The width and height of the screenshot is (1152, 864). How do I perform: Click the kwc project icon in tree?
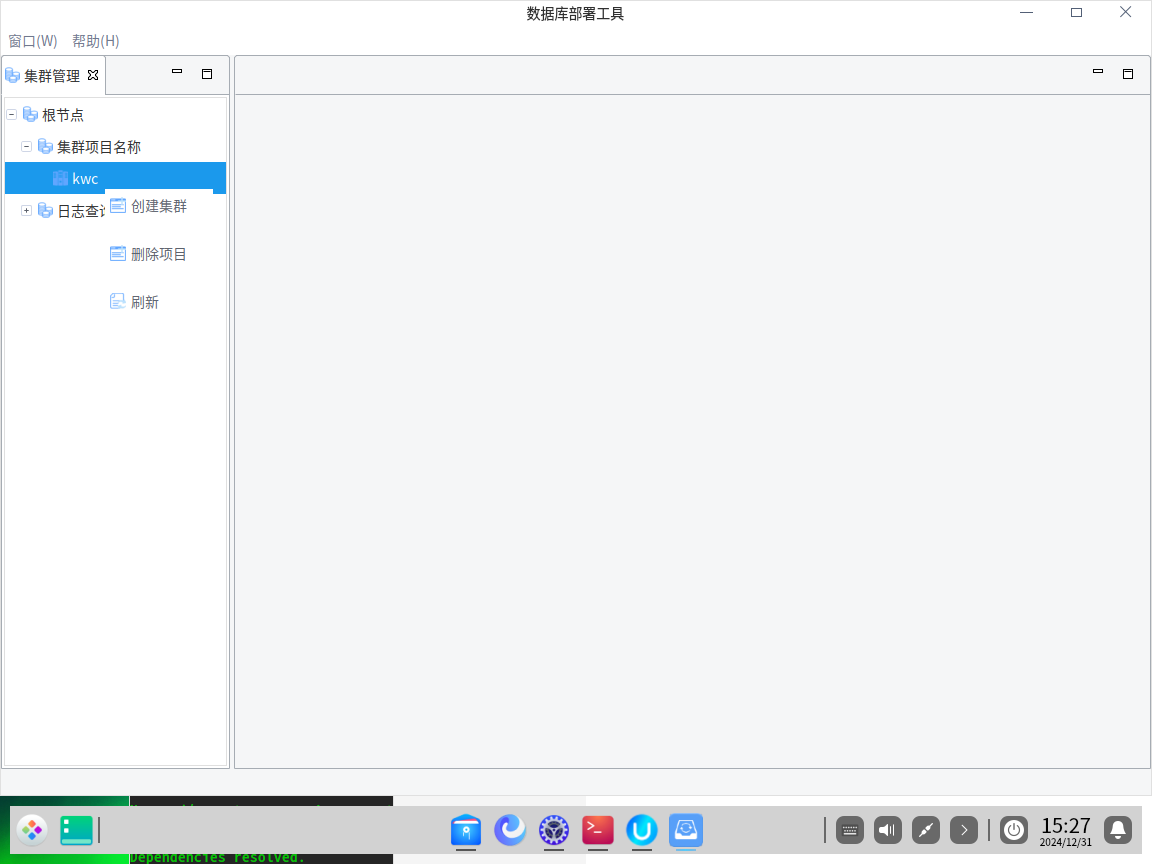pyautogui.click(x=61, y=179)
